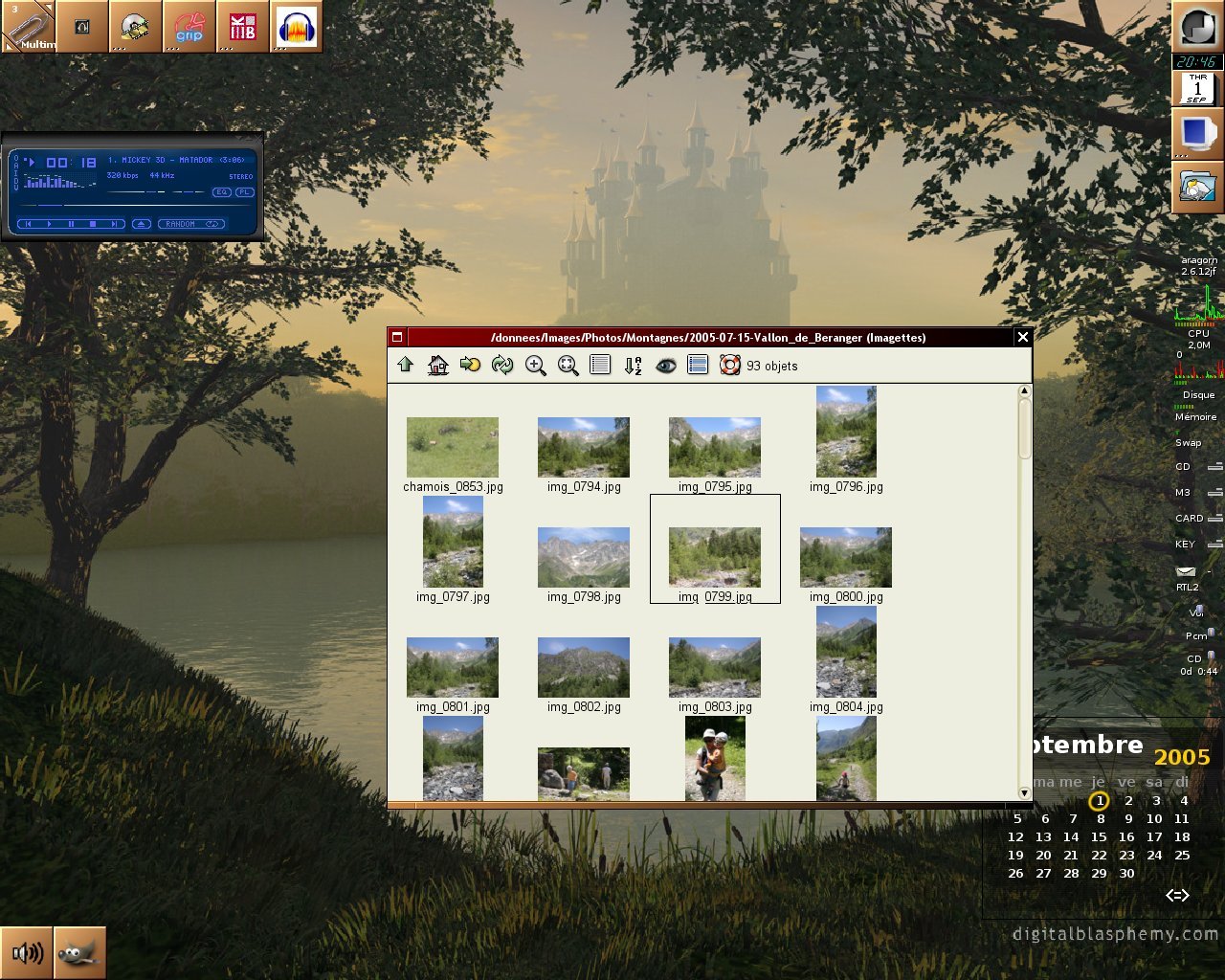
Task: Click the calendar month navigation arrows
Action: (x=1177, y=895)
